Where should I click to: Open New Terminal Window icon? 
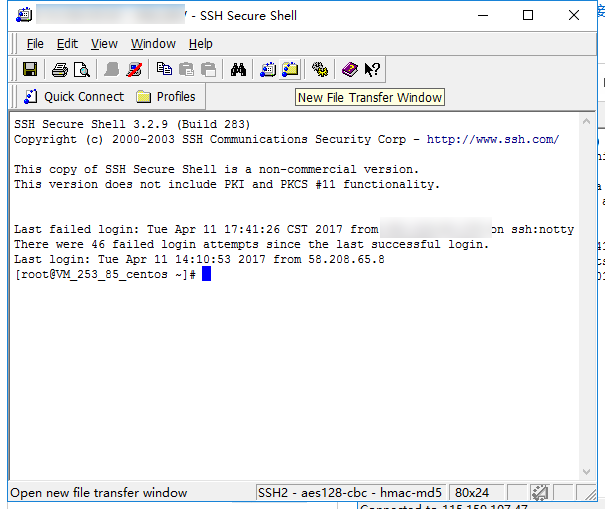pyautogui.click(x=268, y=69)
